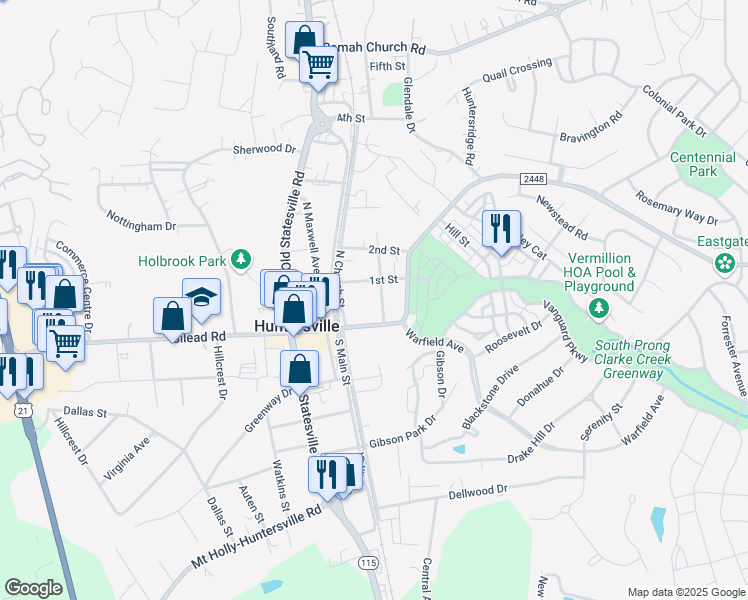The height and width of the screenshot is (600, 748).
Task: Click the 2448 road shield
Action: (533, 179)
